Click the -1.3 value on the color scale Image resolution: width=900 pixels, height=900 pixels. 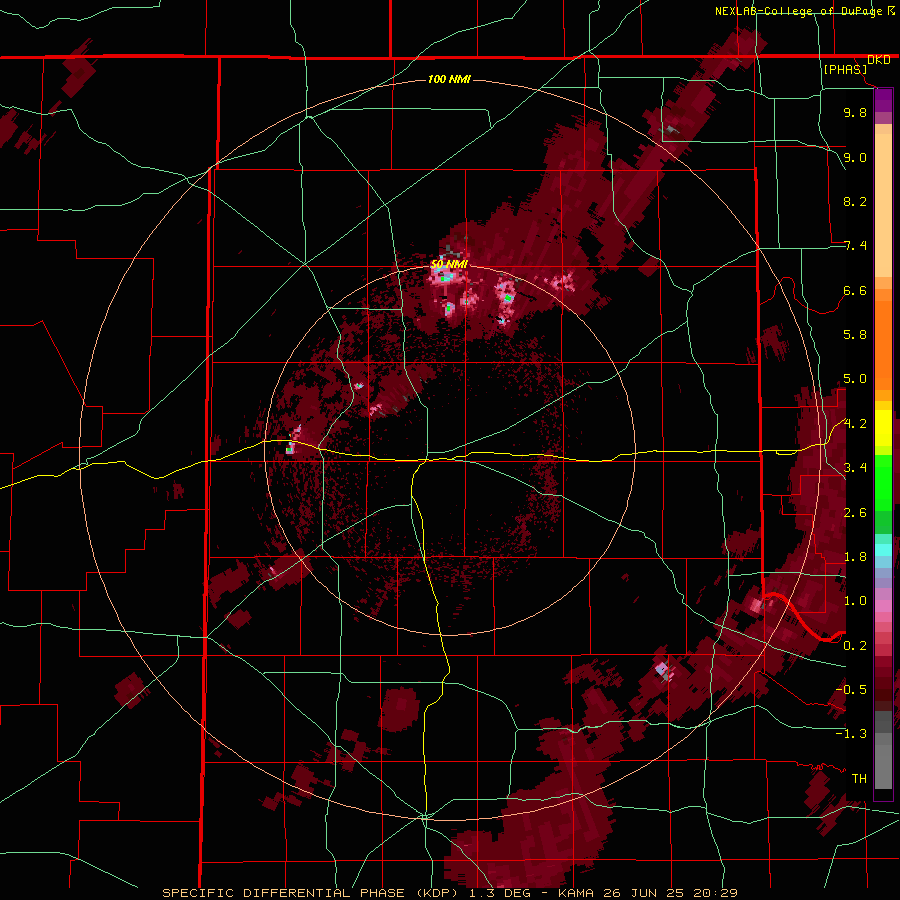tap(851, 734)
